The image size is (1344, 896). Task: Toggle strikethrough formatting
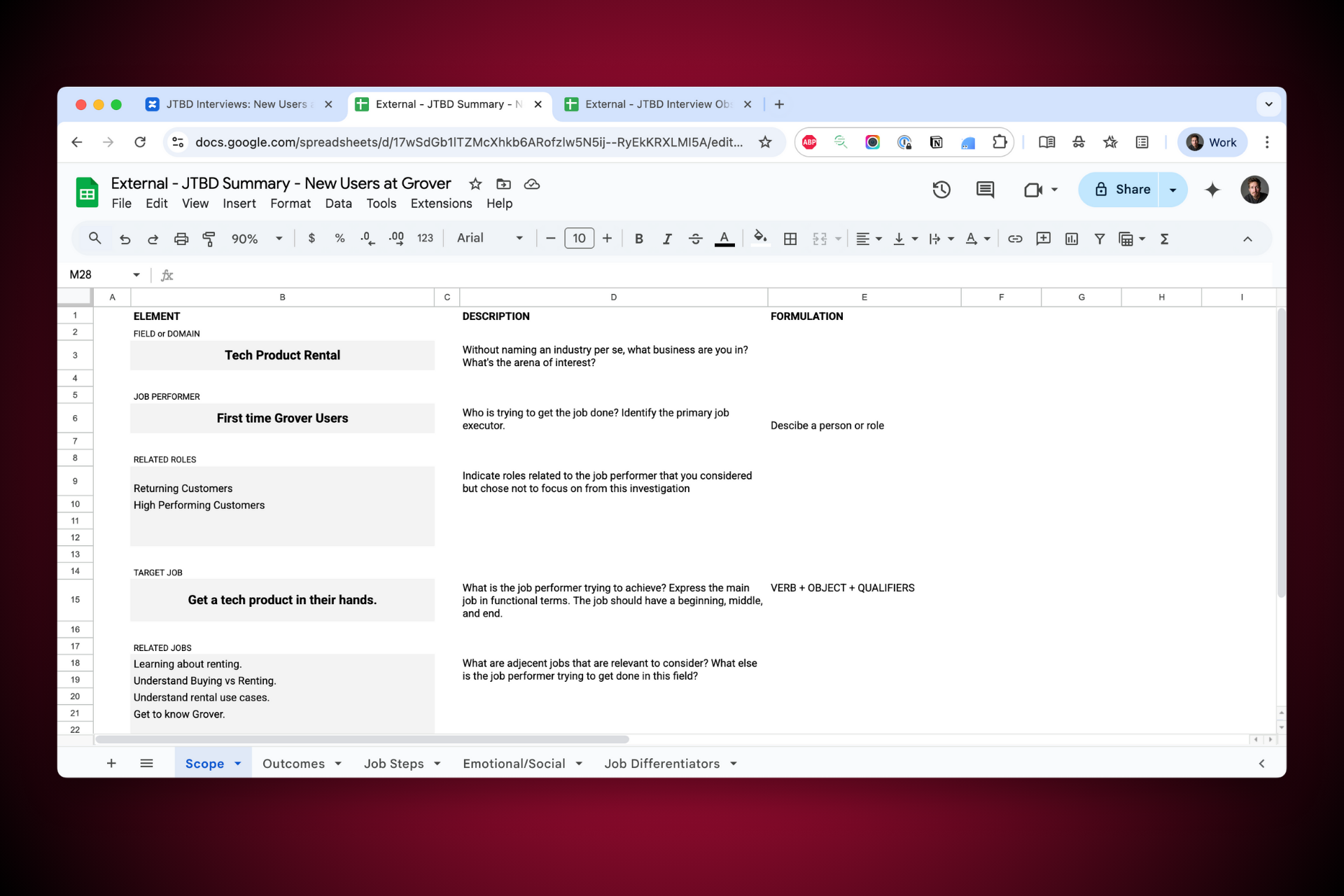pos(695,239)
